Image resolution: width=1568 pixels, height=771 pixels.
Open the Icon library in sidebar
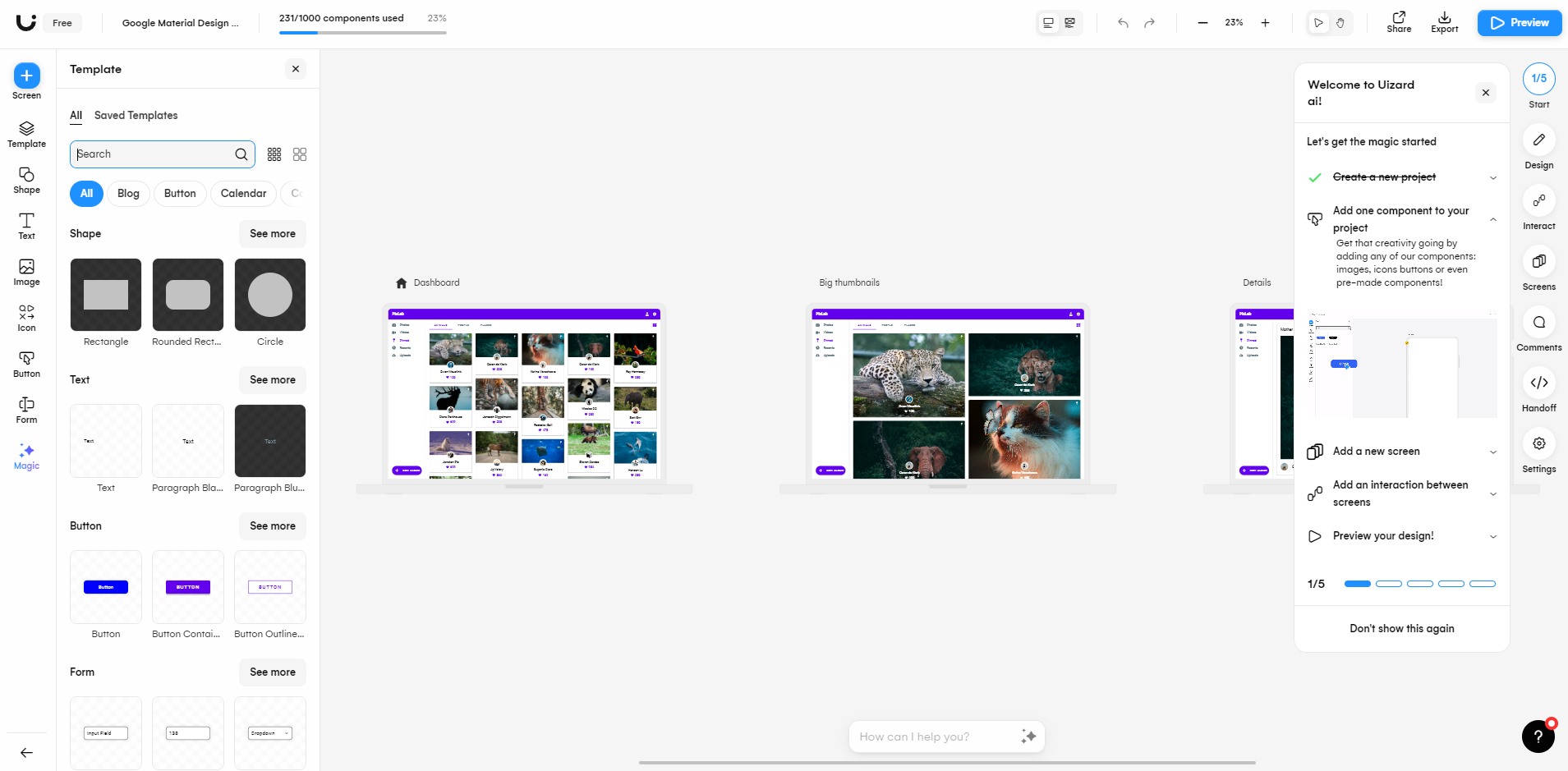[x=26, y=319]
